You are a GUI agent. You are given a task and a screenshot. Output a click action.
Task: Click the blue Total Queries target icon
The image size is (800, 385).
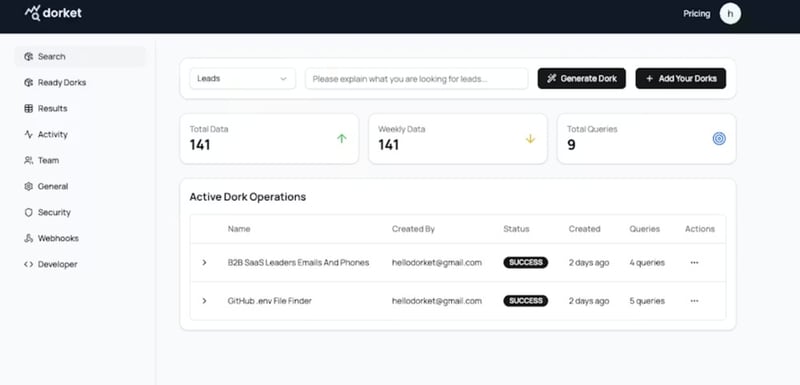pyautogui.click(x=719, y=139)
